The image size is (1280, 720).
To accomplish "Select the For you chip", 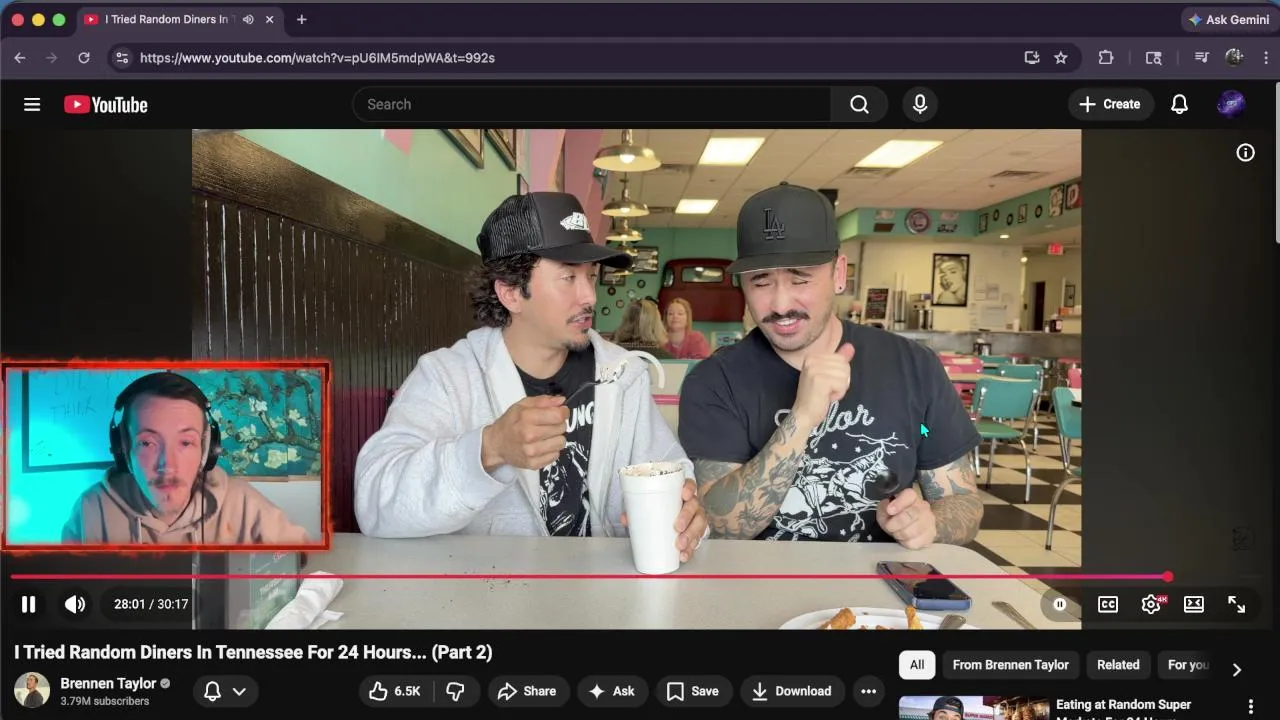I will coord(1188,665).
